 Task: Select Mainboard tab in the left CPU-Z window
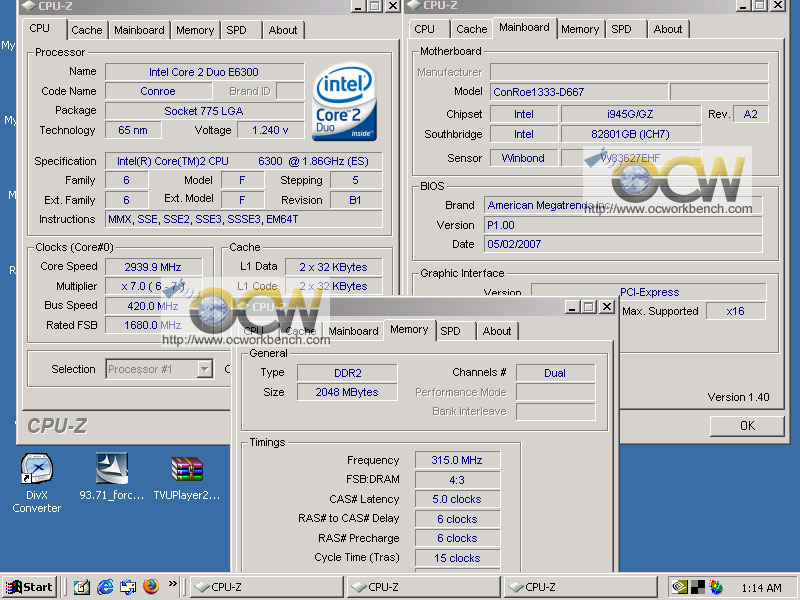tap(139, 30)
